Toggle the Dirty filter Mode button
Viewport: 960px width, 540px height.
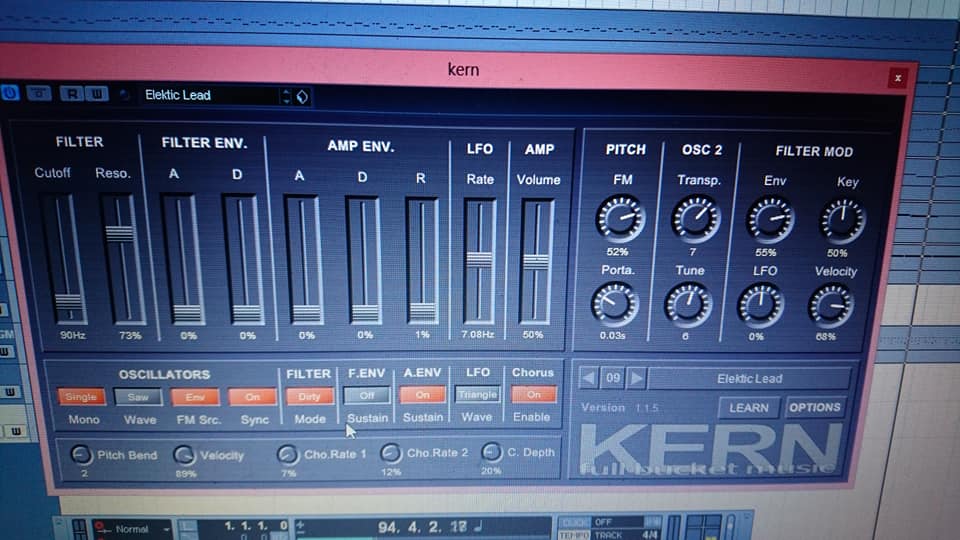tap(309, 396)
